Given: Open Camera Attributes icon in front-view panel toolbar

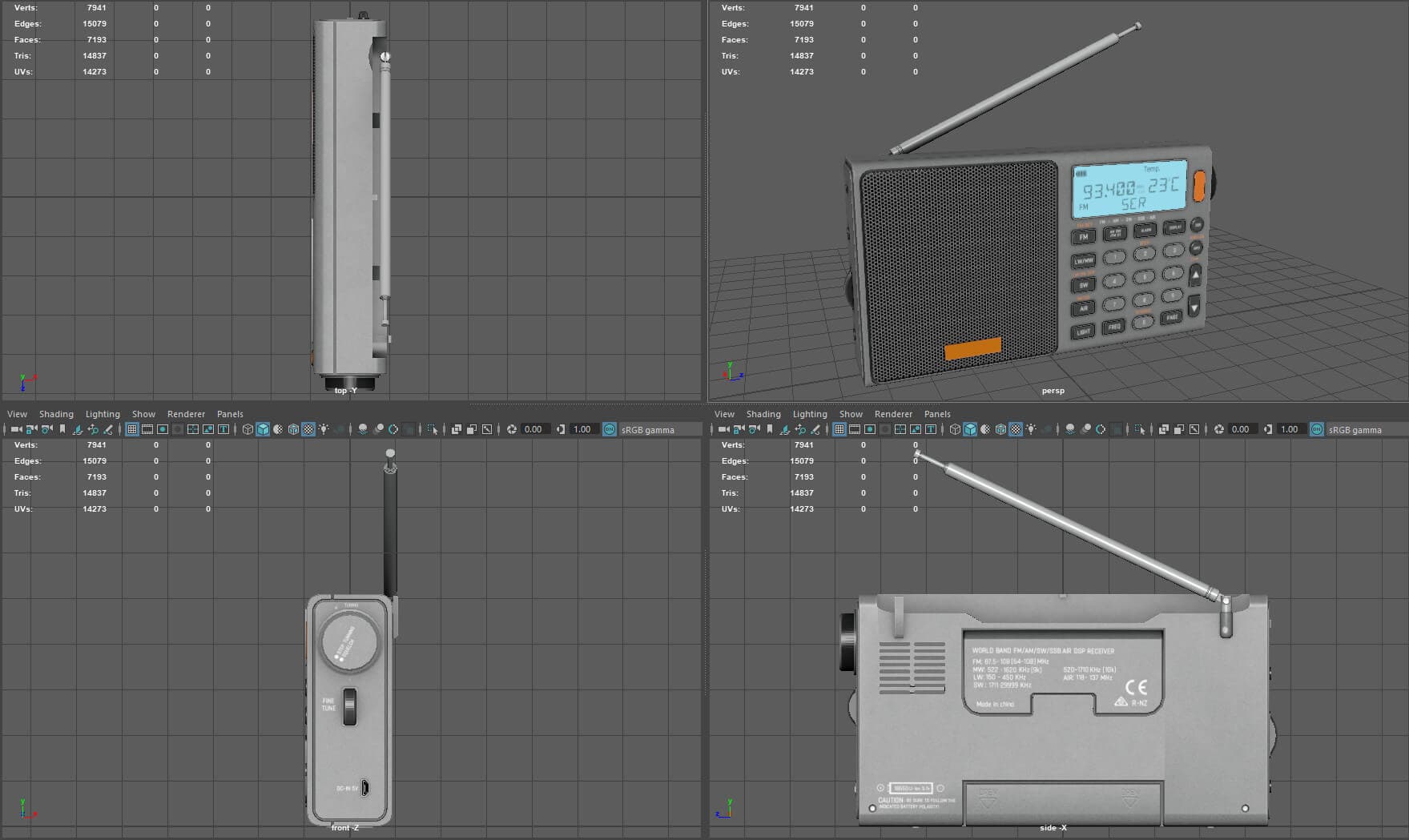Looking at the screenshot, I should click(46, 429).
